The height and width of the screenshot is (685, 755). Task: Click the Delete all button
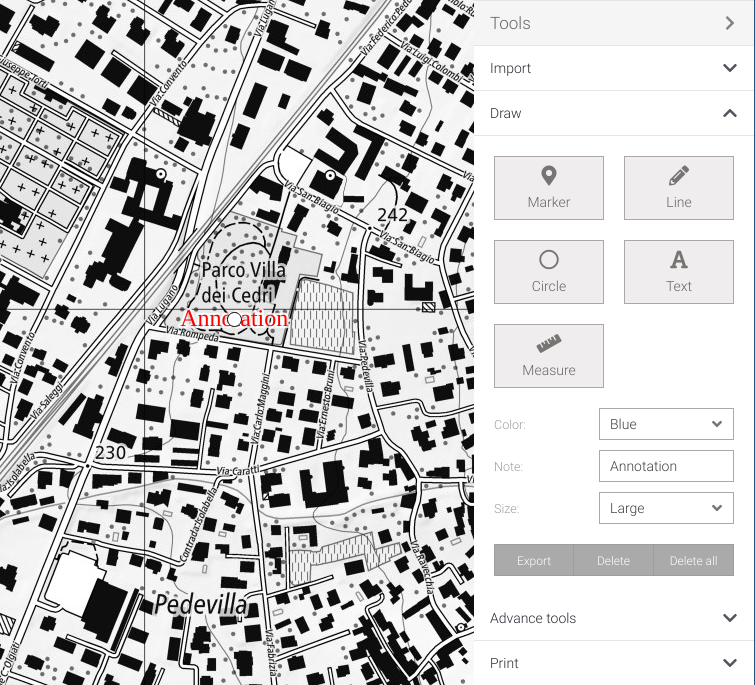click(693, 560)
